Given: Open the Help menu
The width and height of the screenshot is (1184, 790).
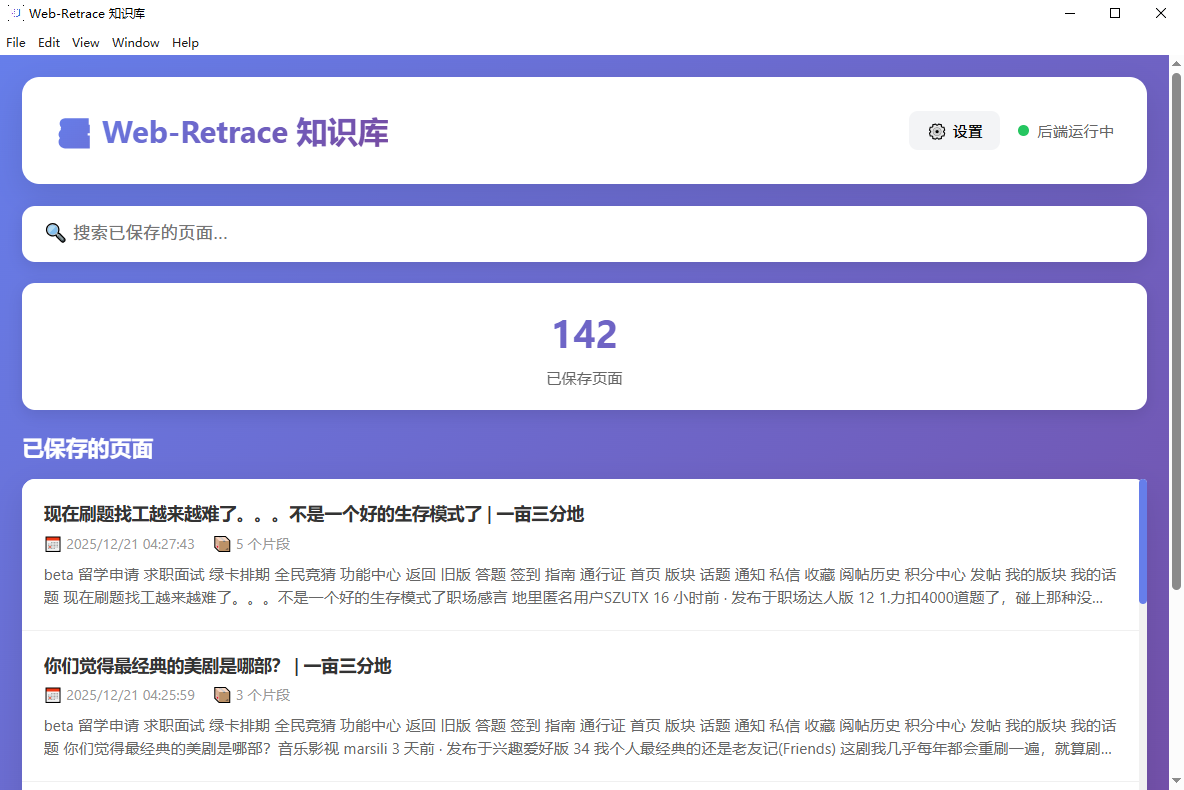Looking at the screenshot, I should 185,43.
